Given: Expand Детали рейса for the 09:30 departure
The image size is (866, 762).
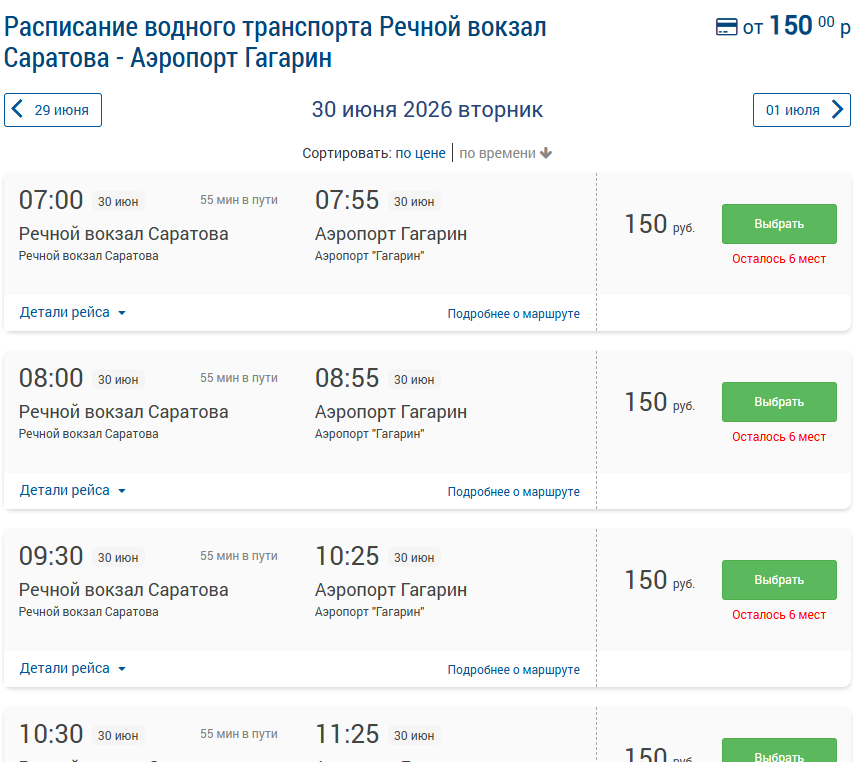Looking at the screenshot, I should point(73,668).
